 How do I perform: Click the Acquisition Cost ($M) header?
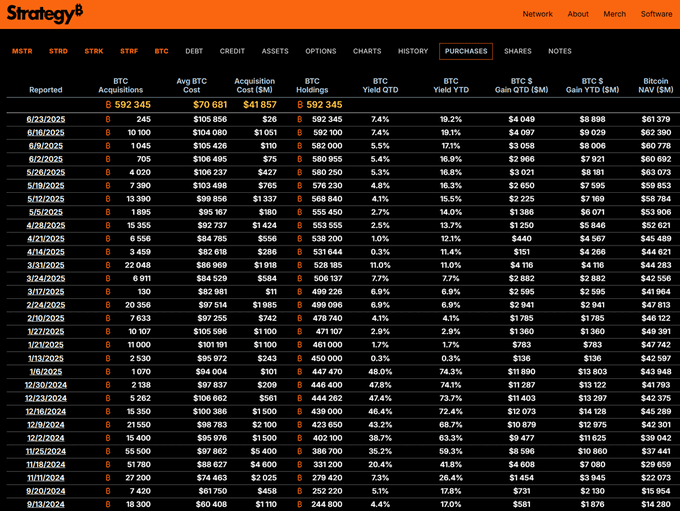(254, 85)
